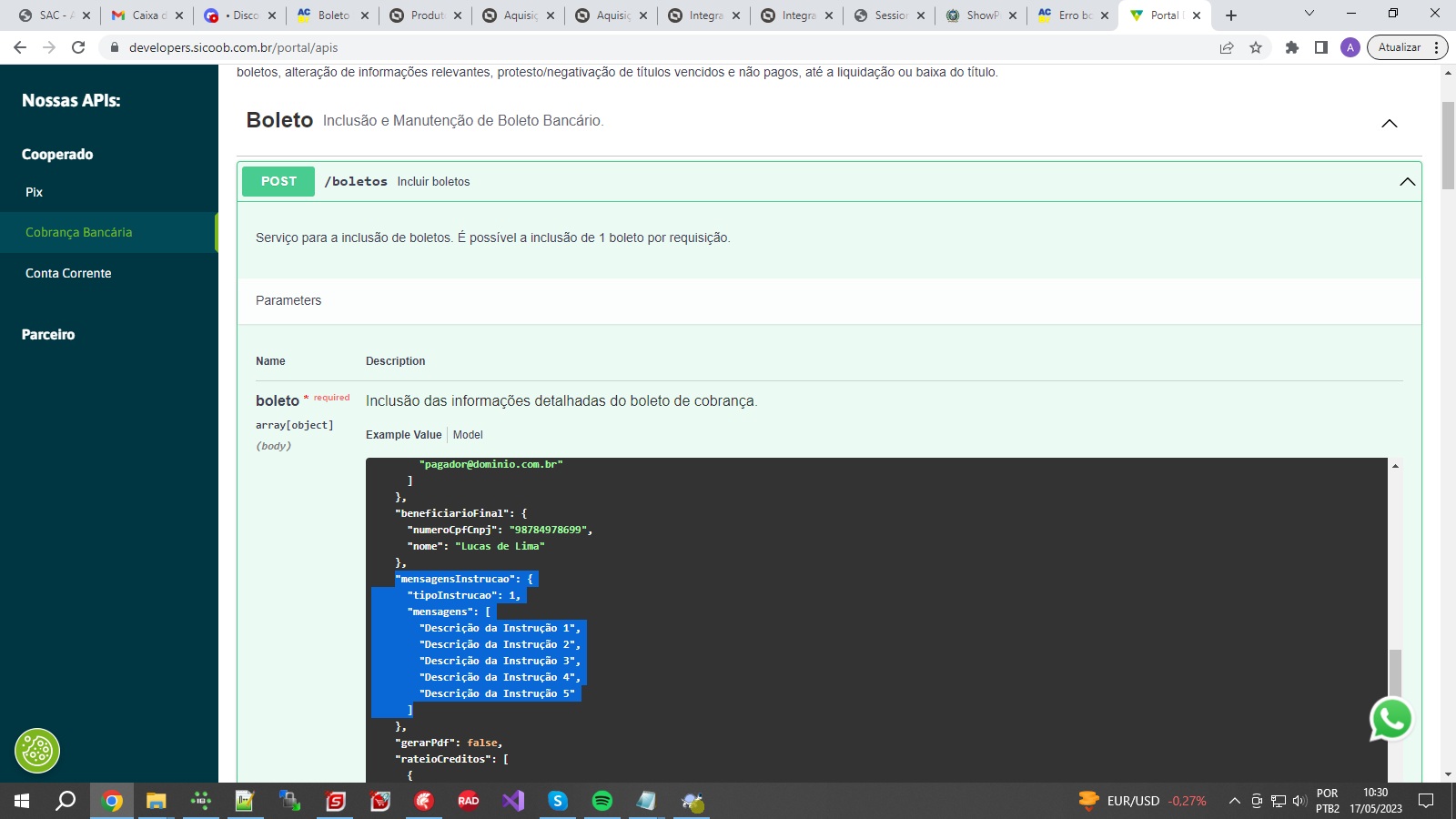Switch to the 'ShowP' browser tab
Image resolution: width=1456 pixels, height=819 pixels.
point(981,15)
